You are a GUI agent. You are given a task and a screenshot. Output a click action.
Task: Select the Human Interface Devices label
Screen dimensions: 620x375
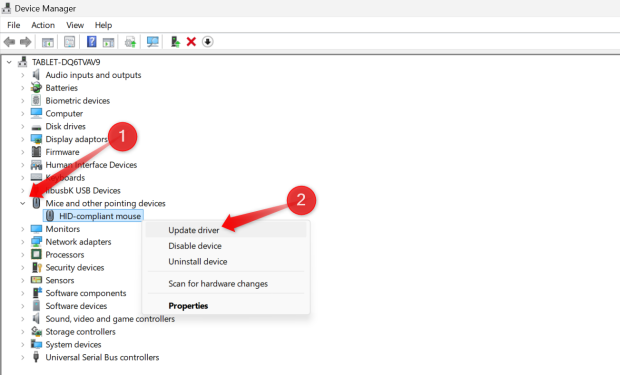click(x=91, y=165)
